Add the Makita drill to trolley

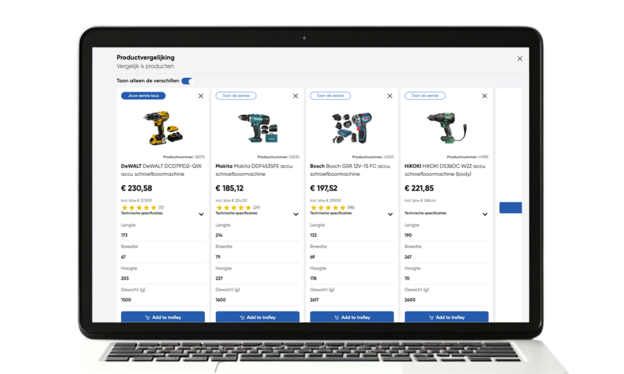pyautogui.click(x=257, y=317)
